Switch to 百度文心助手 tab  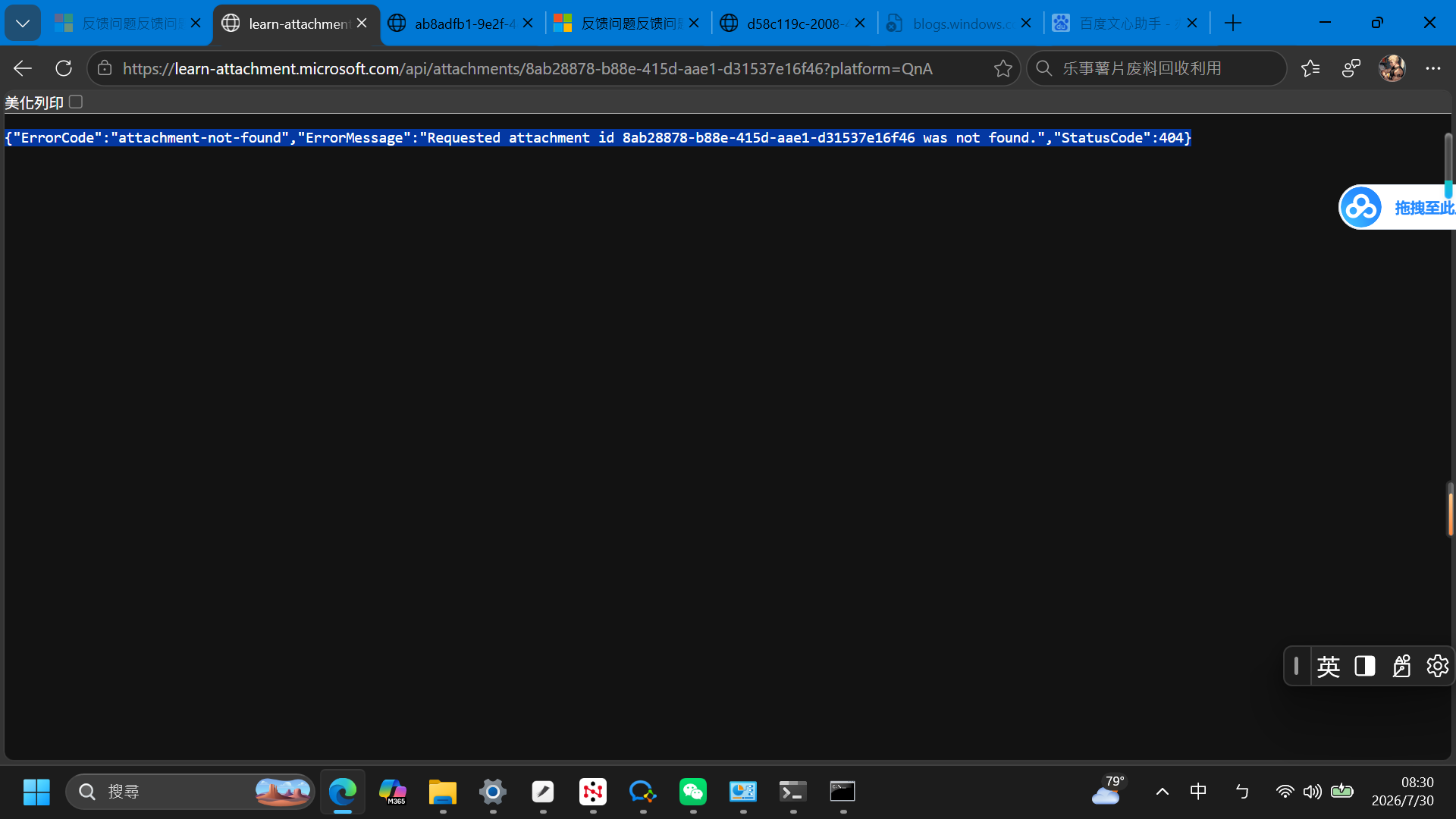[x=1126, y=24]
